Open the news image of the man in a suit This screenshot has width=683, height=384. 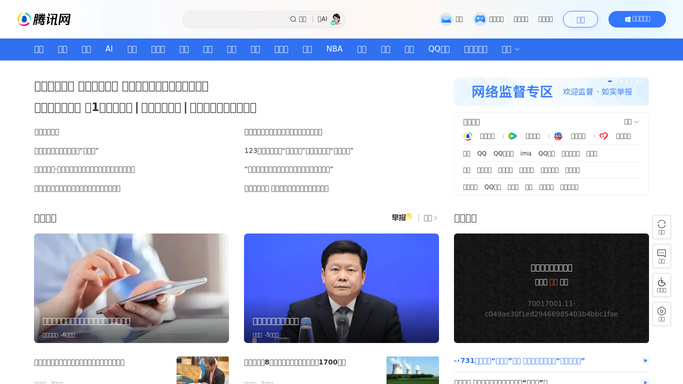341,288
